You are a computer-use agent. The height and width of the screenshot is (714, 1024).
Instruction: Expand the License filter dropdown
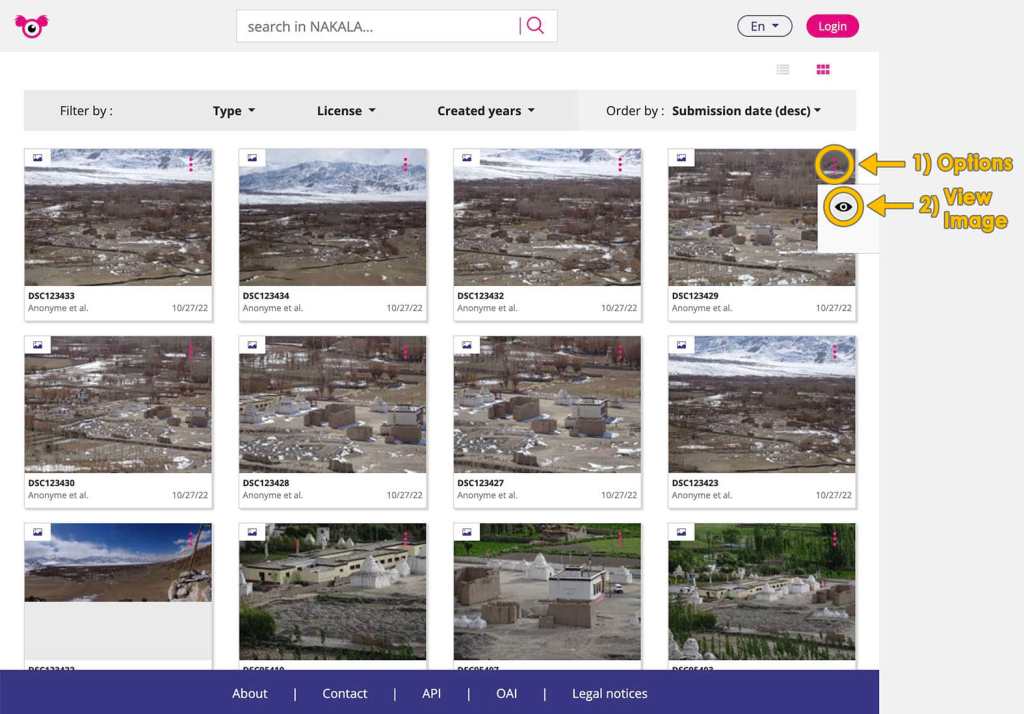click(346, 111)
